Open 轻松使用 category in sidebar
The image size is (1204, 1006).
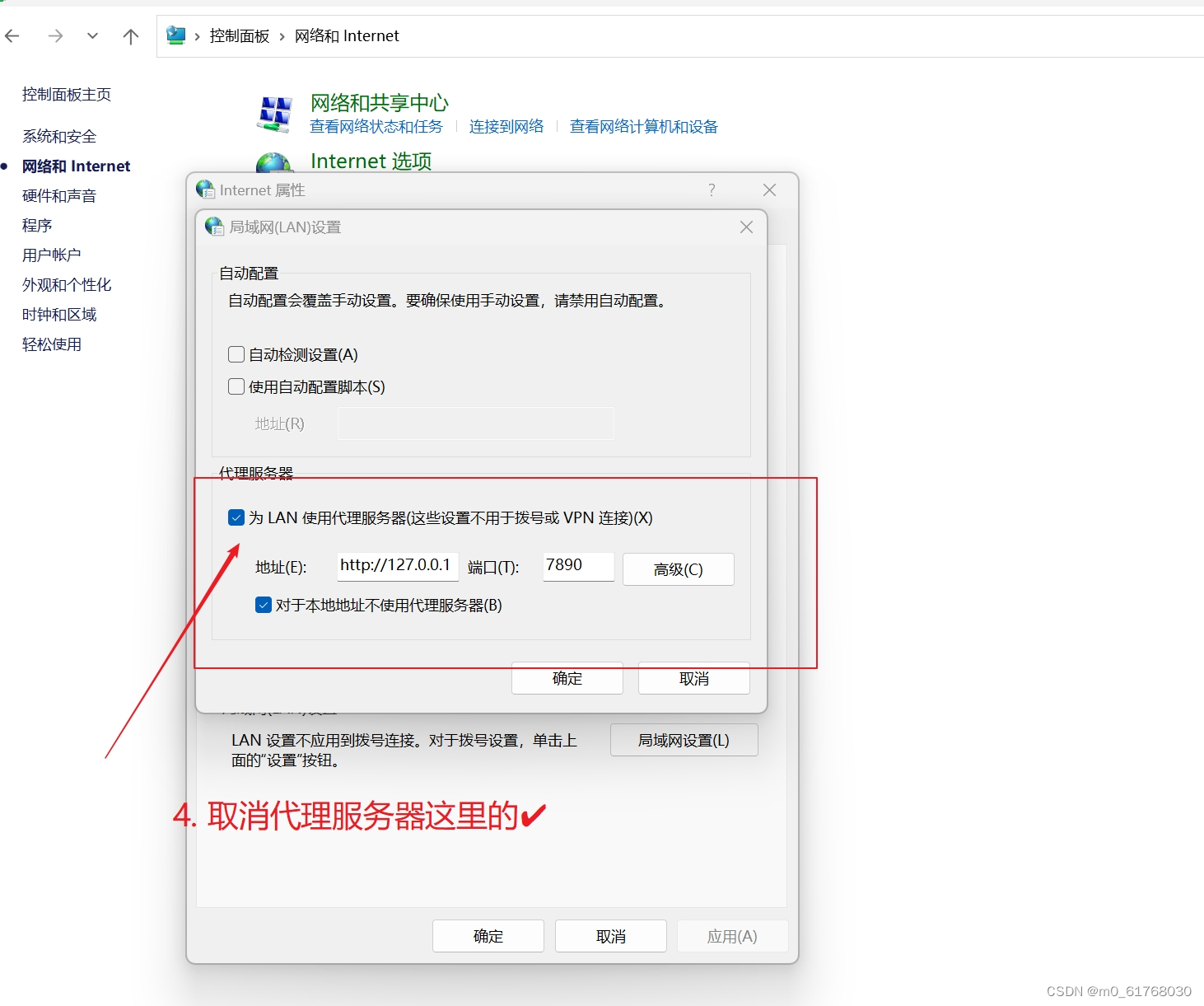pos(52,344)
